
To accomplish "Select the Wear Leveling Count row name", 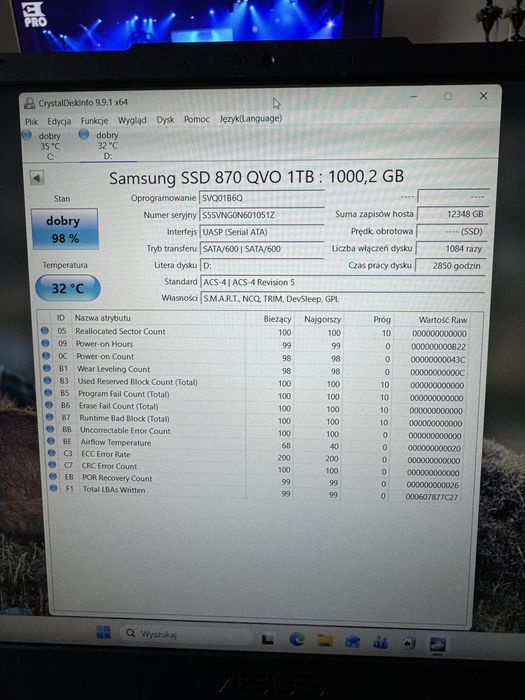I will [113, 369].
